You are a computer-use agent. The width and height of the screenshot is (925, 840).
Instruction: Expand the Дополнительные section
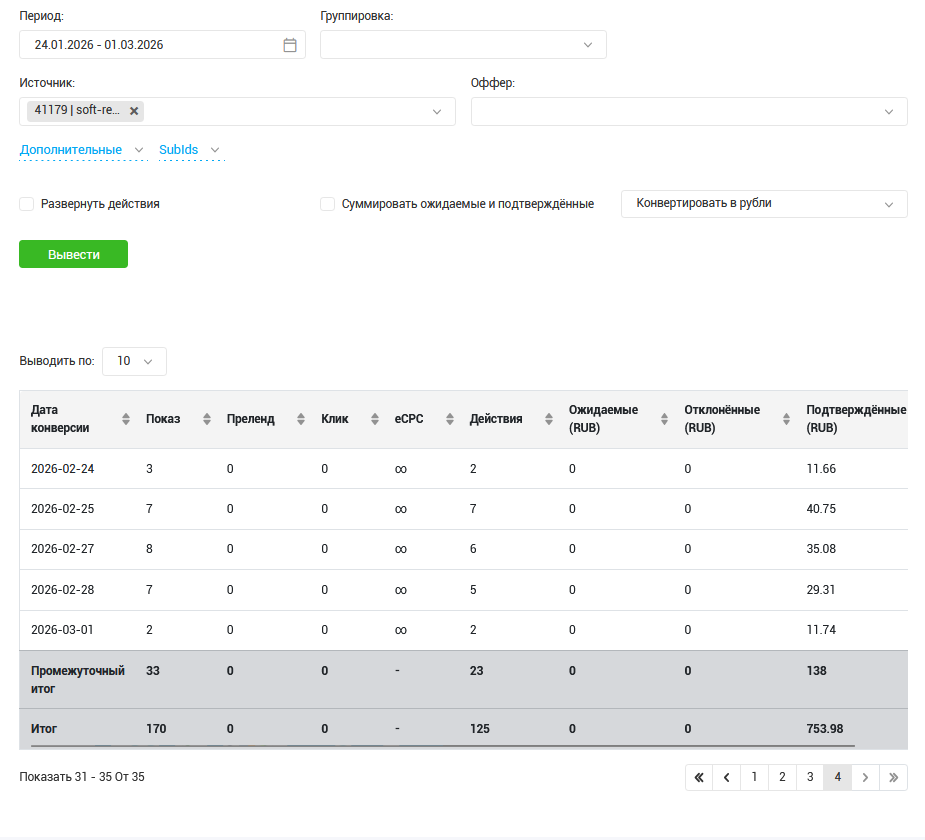pos(82,150)
